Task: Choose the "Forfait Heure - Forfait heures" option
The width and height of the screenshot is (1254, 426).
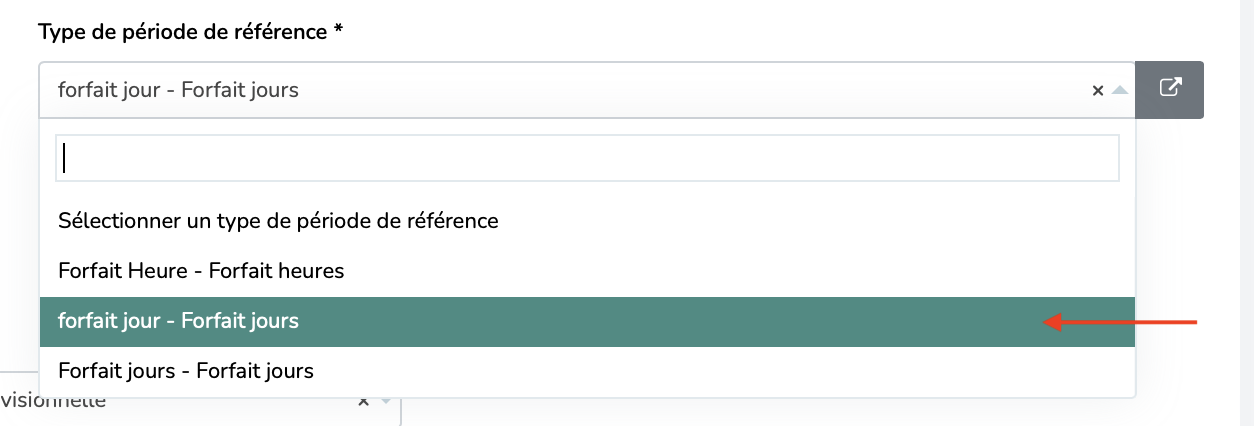Action: [x=201, y=270]
